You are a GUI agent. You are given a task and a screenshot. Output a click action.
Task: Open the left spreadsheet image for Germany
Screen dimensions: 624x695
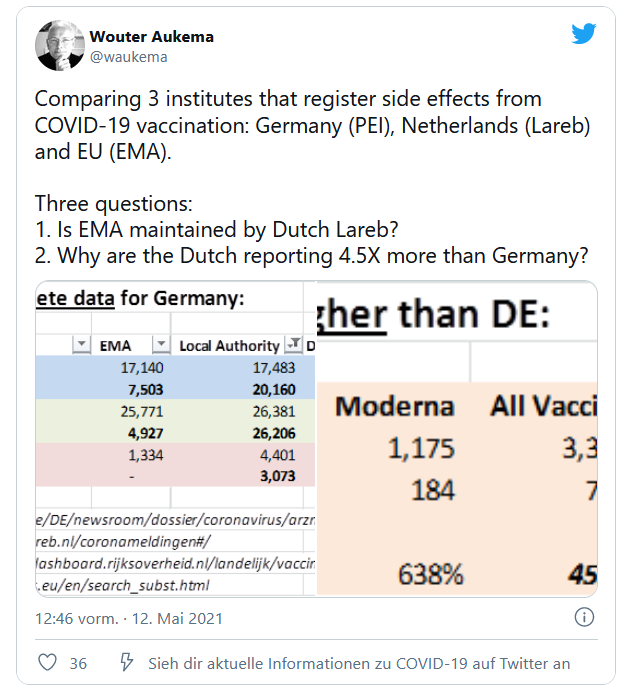coord(176,439)
